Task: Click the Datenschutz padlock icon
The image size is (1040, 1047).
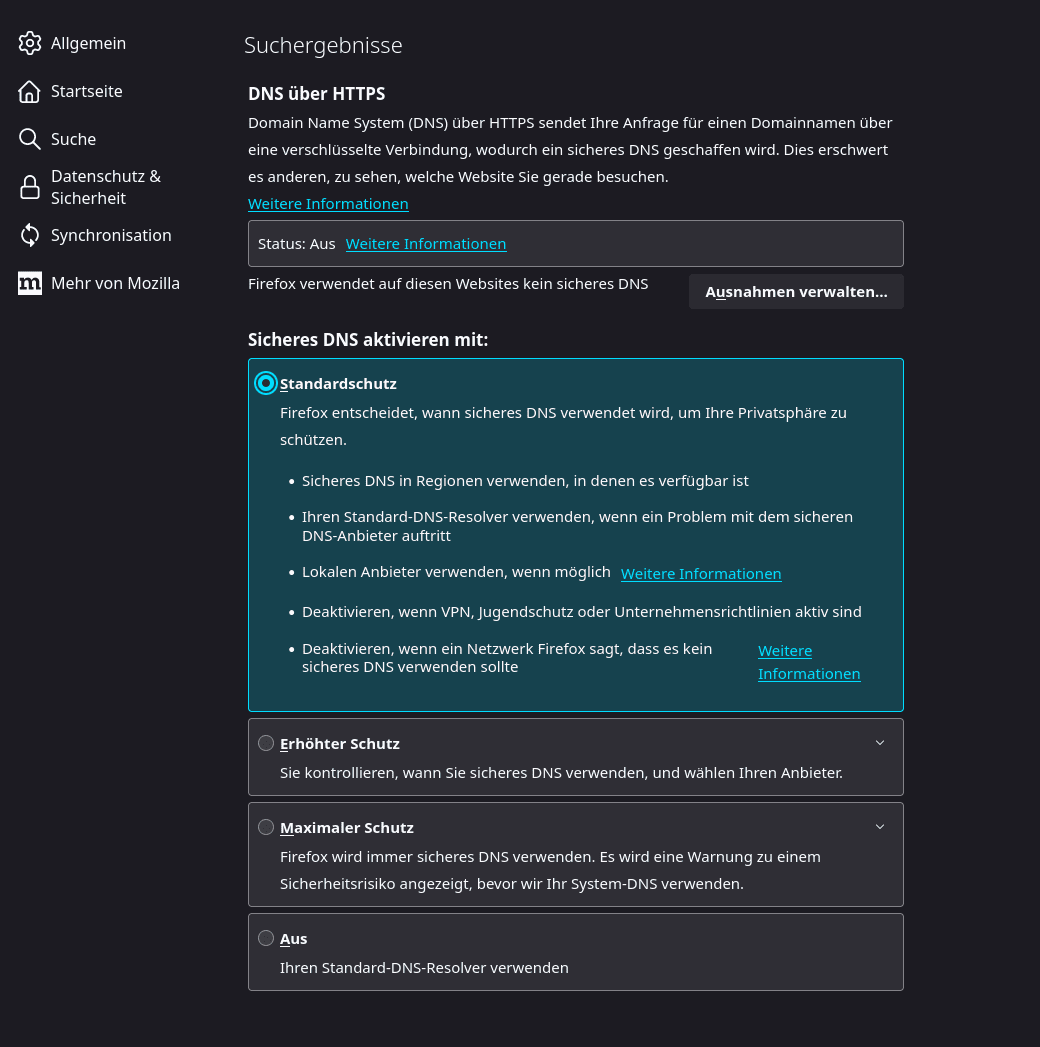Action: [30, 187]
